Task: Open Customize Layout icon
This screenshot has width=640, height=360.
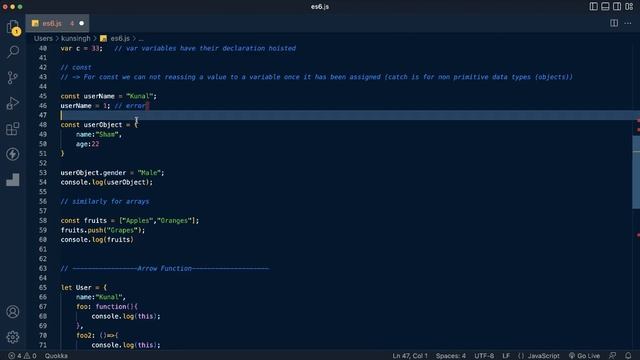Action: (629, 7)
